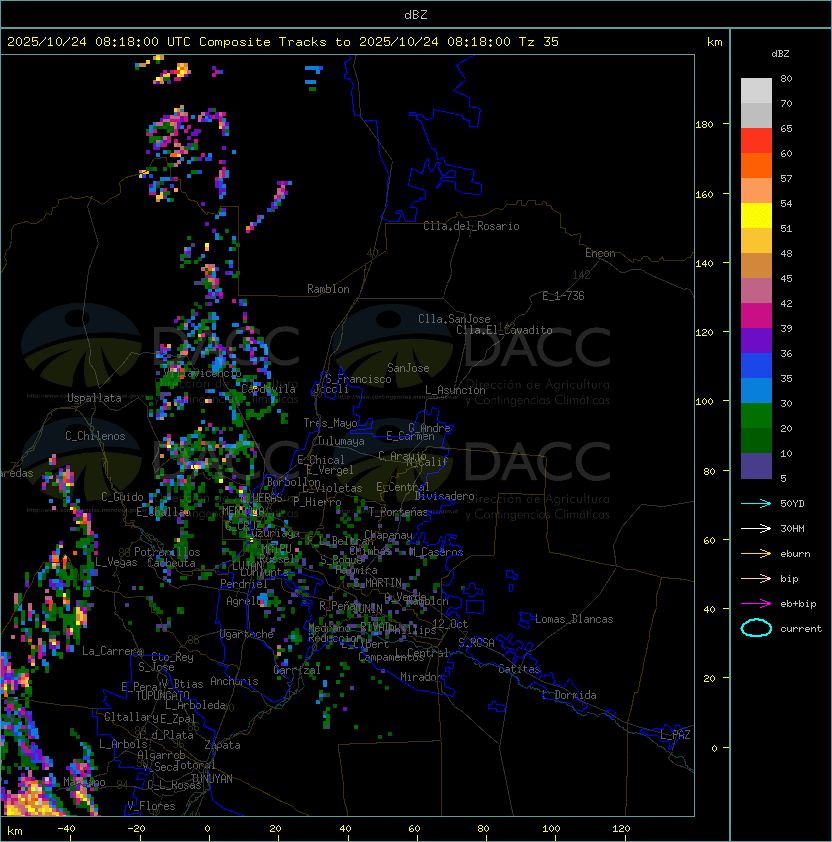Click the Mirador map label

tap(422, 677)
